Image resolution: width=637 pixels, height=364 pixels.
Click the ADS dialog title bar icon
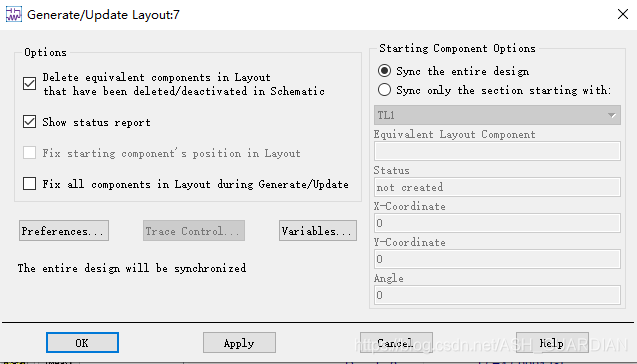pyautogui.click(x=13, y=14)
